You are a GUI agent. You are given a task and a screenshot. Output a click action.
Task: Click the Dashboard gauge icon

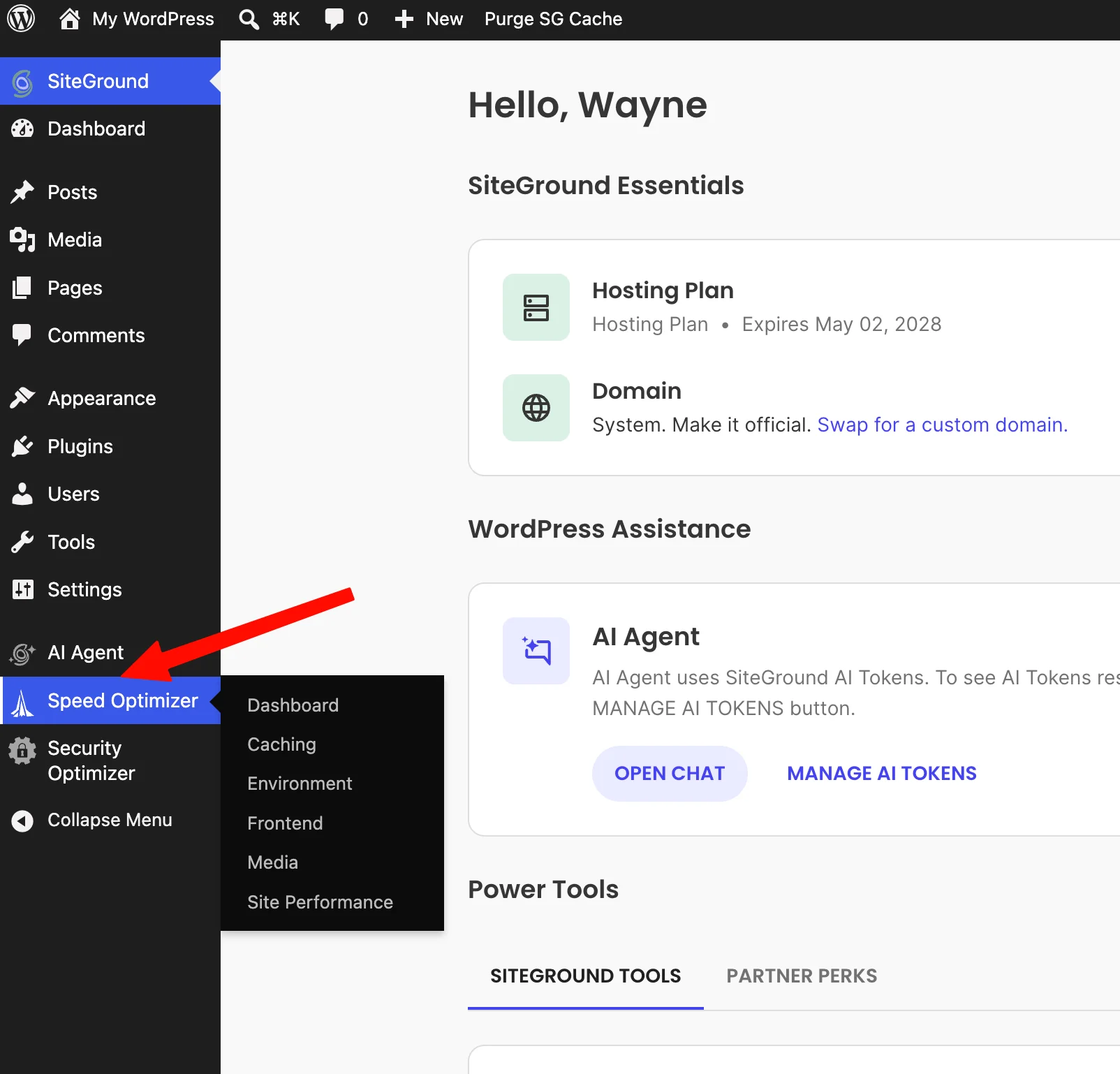(x=22, y=128)
